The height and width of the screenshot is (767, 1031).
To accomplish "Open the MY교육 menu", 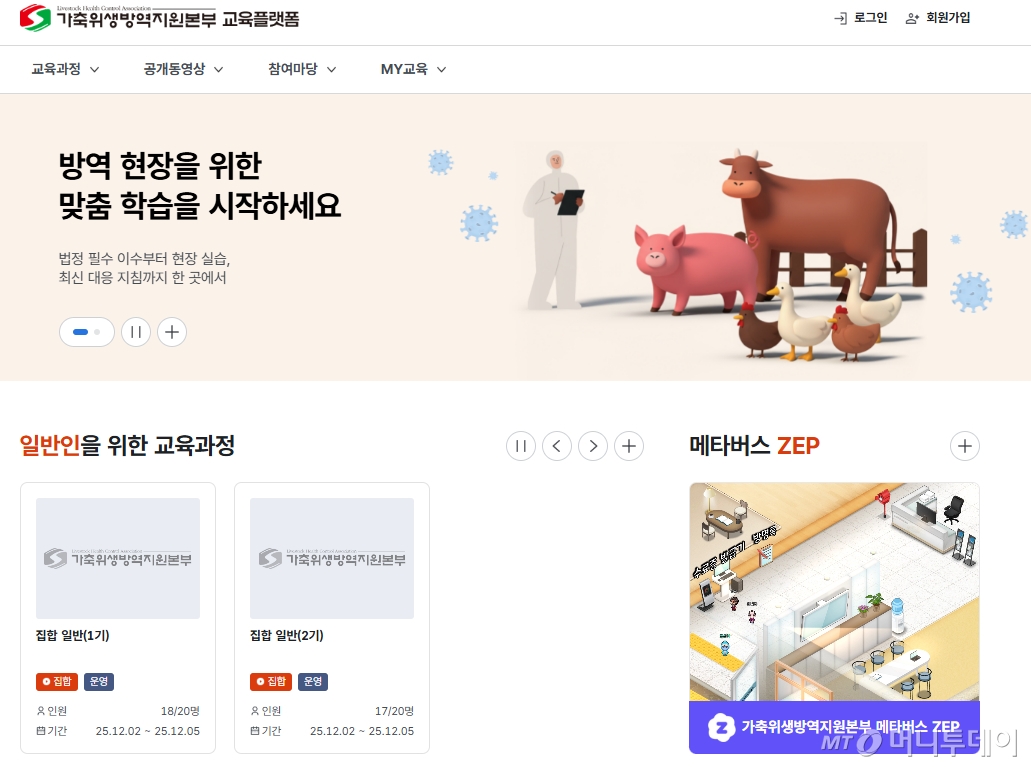I will [414, 69].
